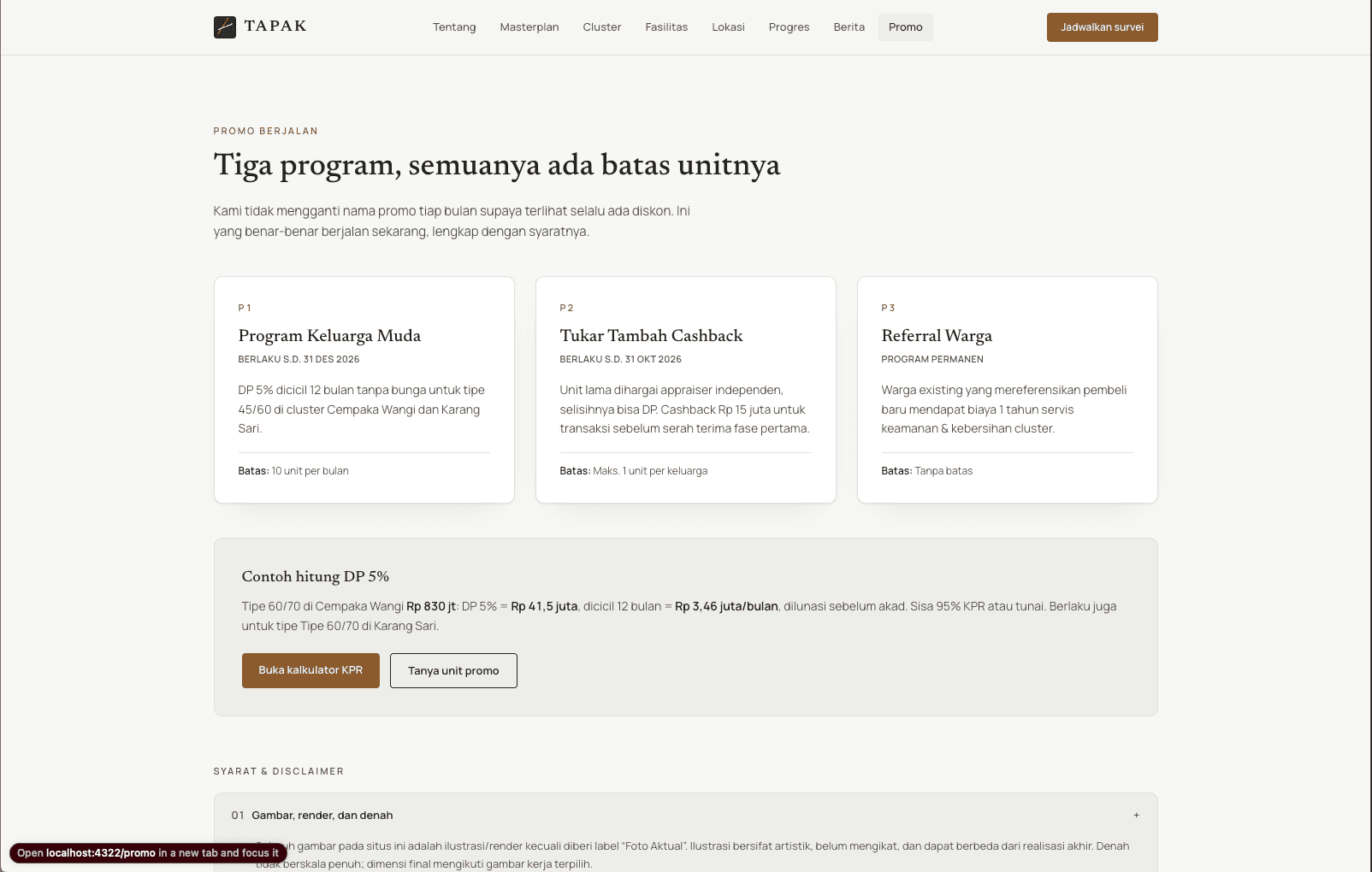
Task: Click the bold "Rp 3,46 juta/bulan" value
Action: click(726, 606)
